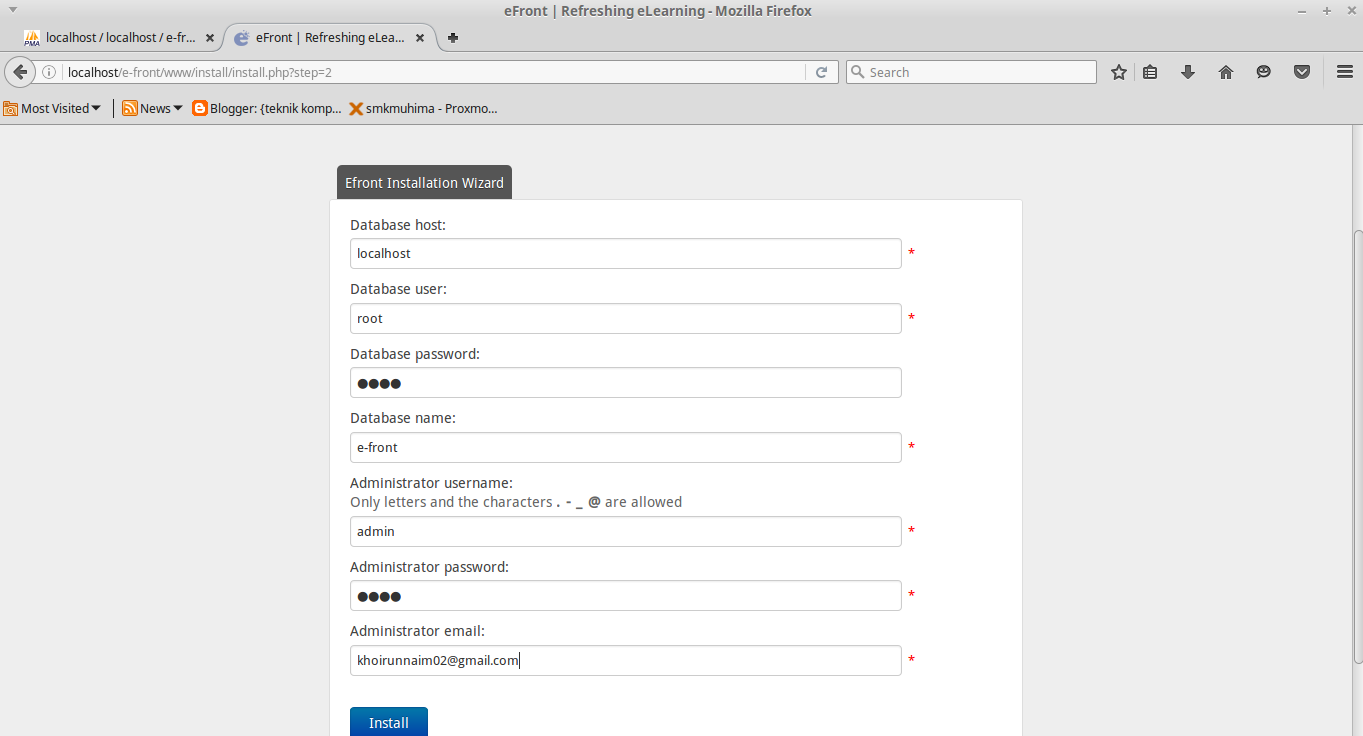The height and width of the screenshot is (736, 1363).
Task: Click the 'Database host:' label
Action: pos(398,225)
